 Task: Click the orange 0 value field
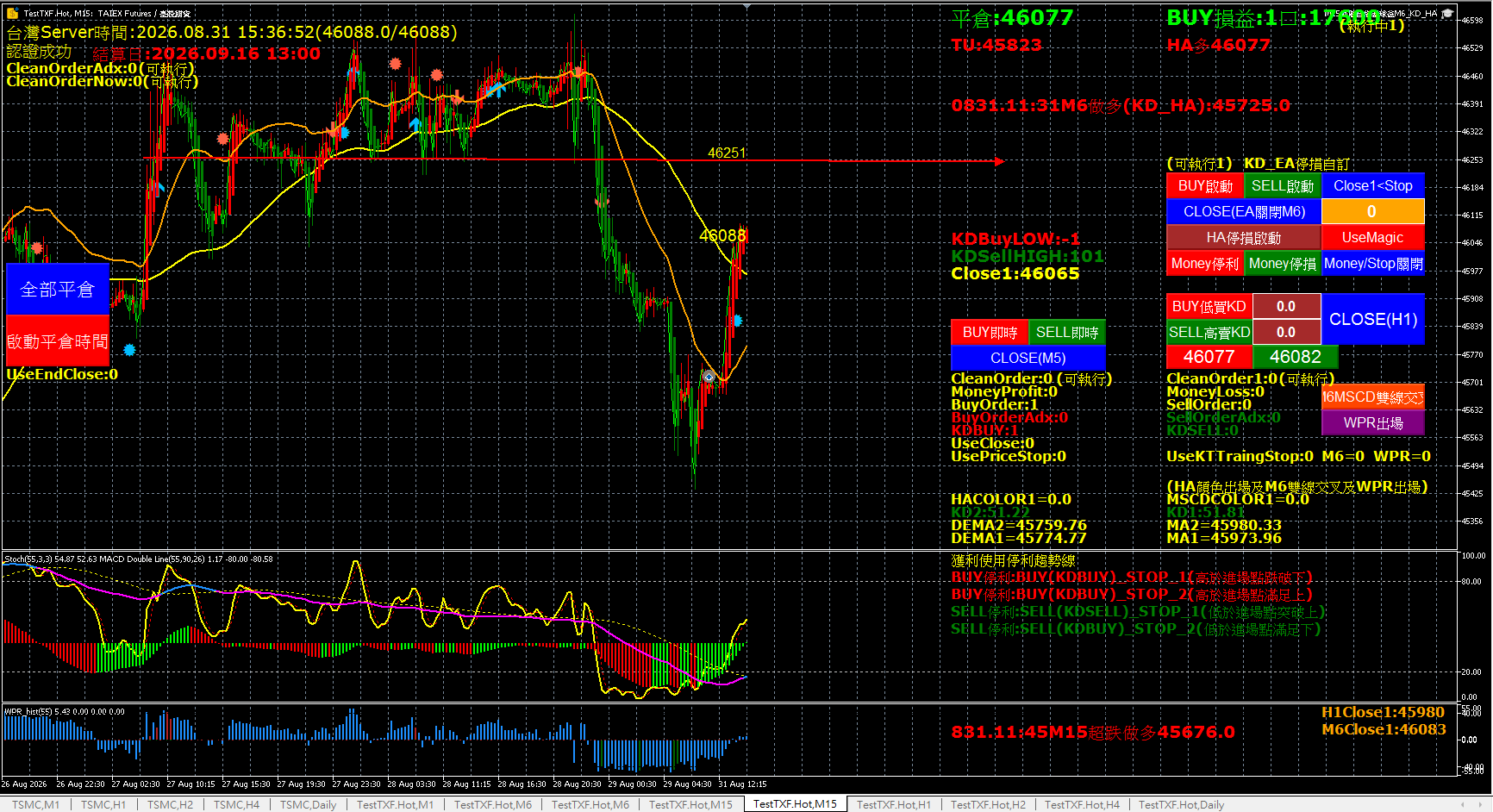[1372, 211]
